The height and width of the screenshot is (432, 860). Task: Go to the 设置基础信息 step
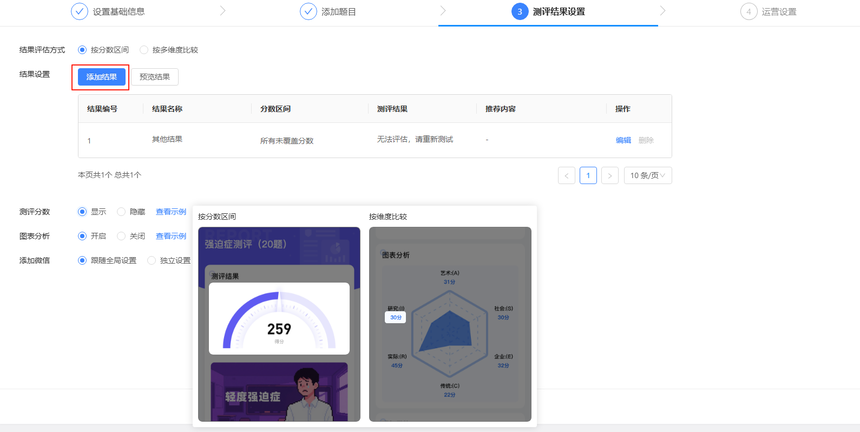(118, 12)
